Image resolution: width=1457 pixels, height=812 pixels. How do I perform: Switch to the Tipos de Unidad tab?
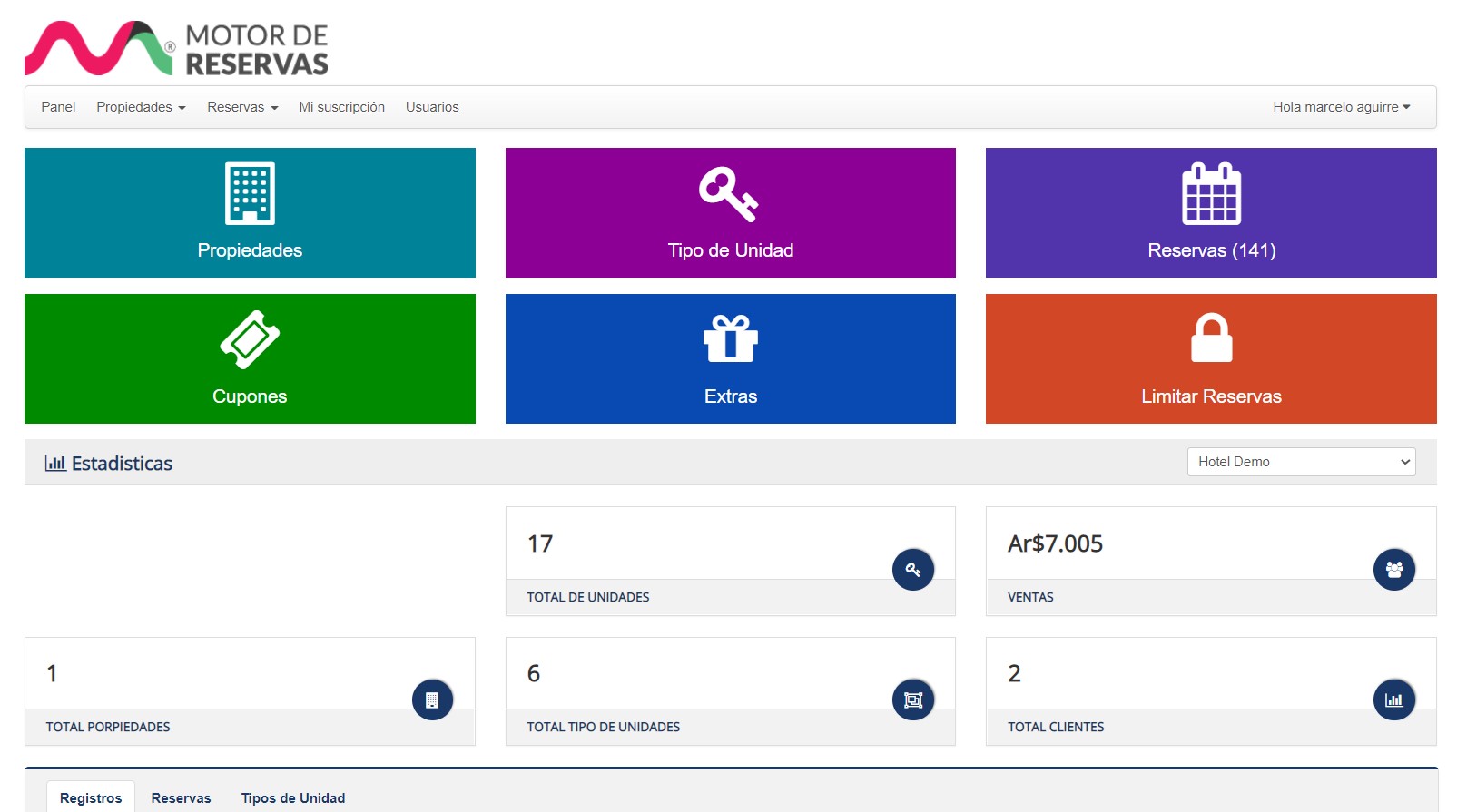point(293,798)
